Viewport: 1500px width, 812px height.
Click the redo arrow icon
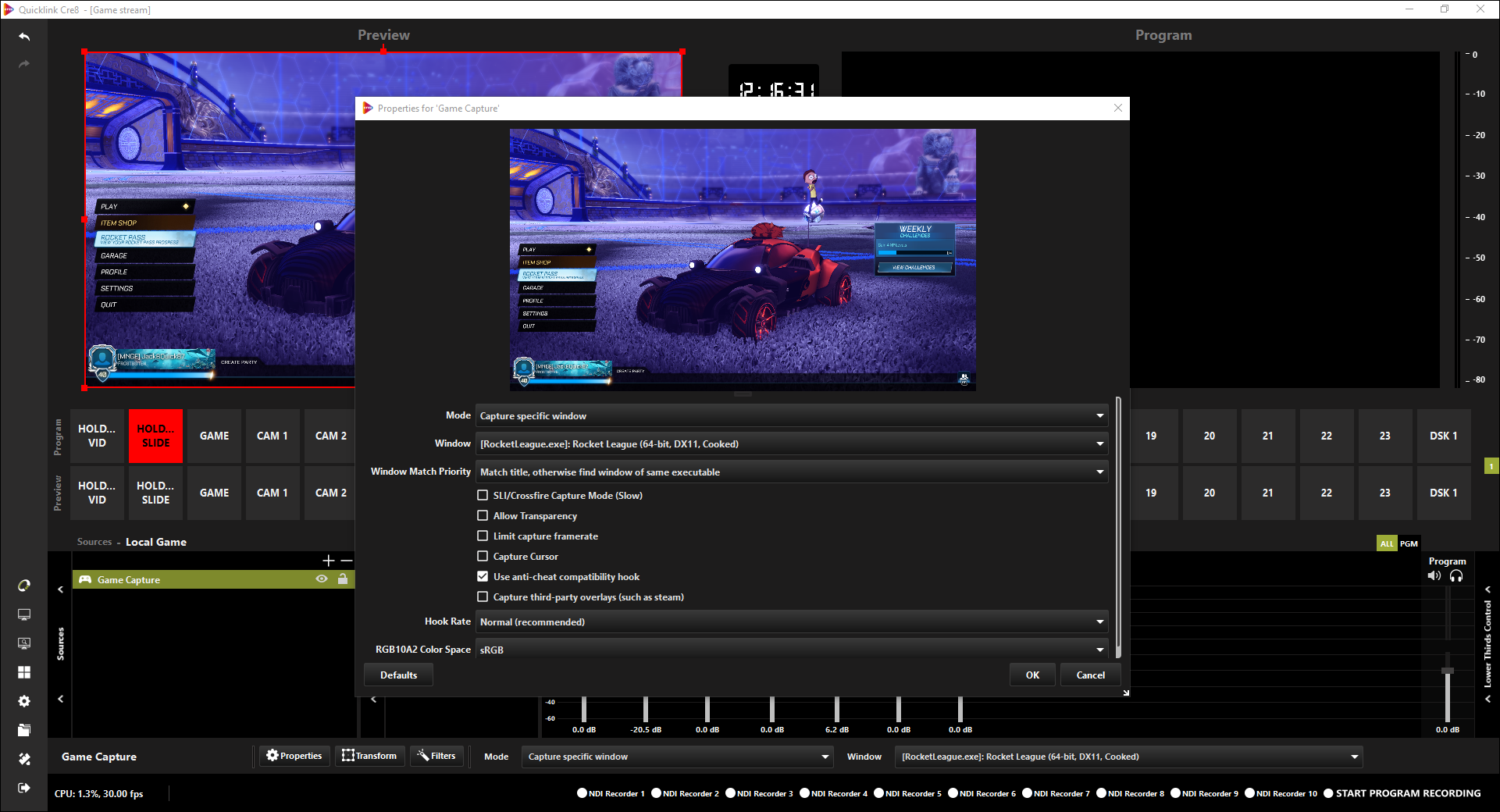pos(24,64)
